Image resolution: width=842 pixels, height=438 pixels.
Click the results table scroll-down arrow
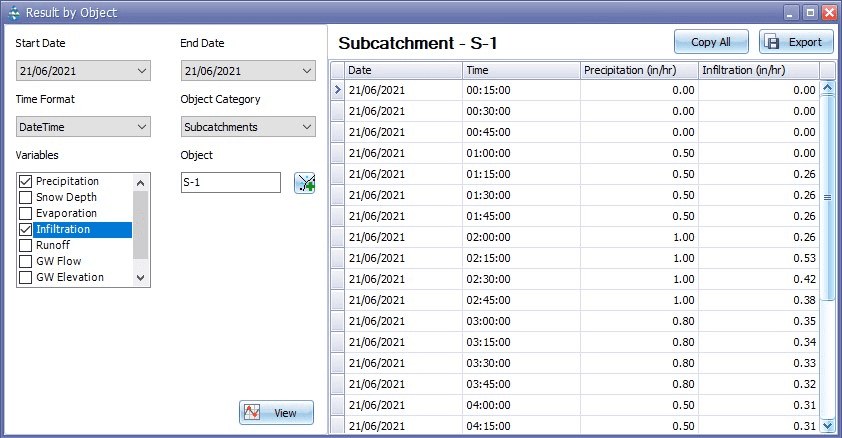[827, 426]
